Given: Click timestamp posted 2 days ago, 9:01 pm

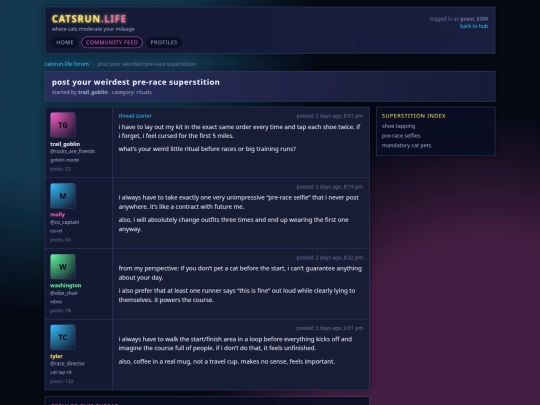Looking at the screenshot, I should (330, 328).
